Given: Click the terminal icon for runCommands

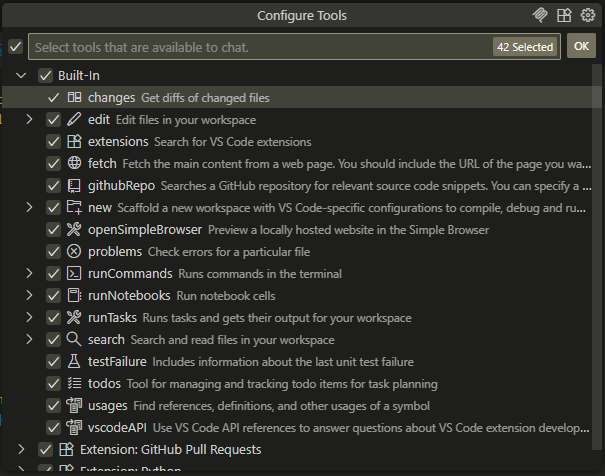Looking at the screenshot, I should point(74,274).
